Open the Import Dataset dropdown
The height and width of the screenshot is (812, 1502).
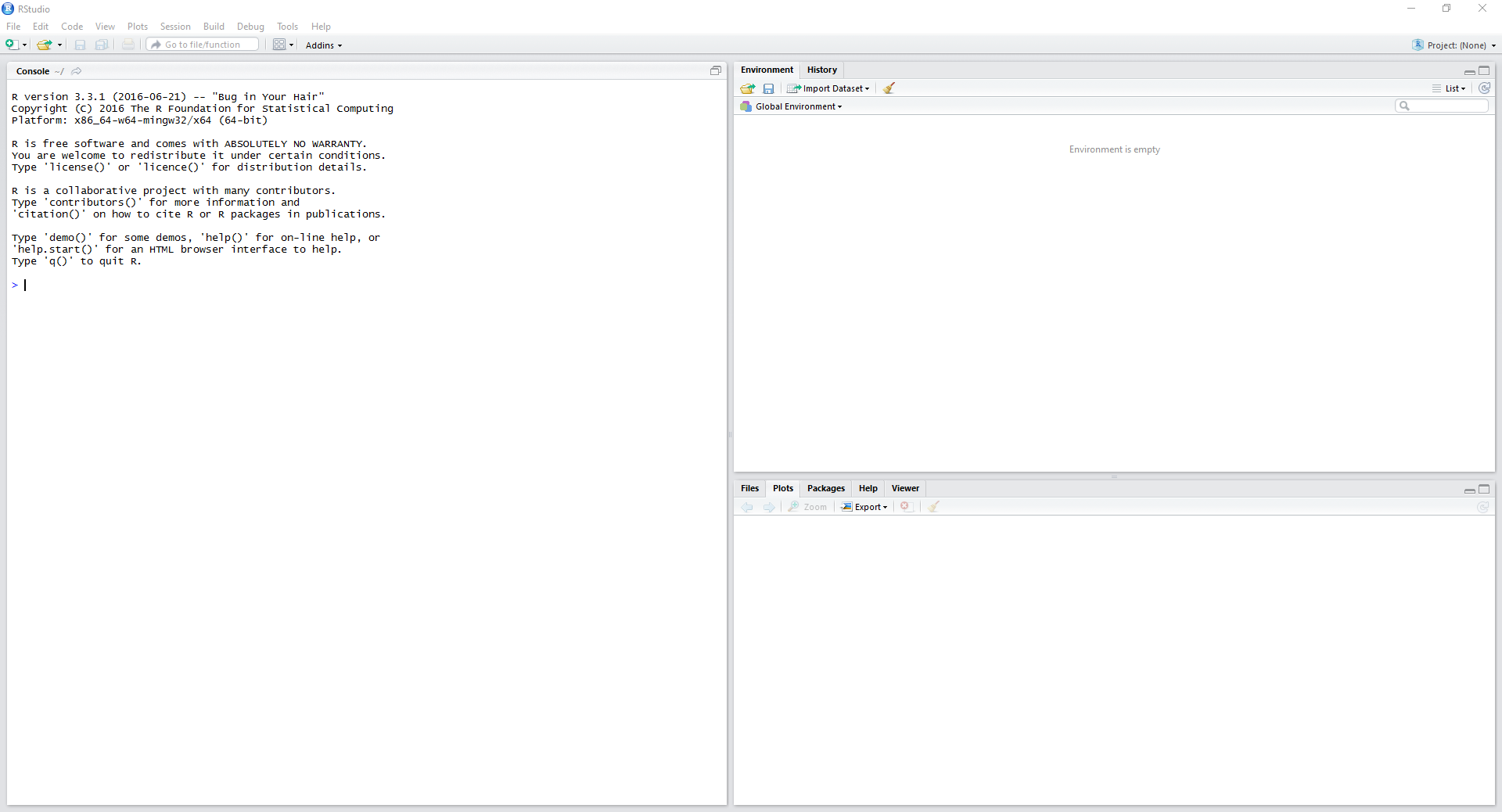(828, 88)
